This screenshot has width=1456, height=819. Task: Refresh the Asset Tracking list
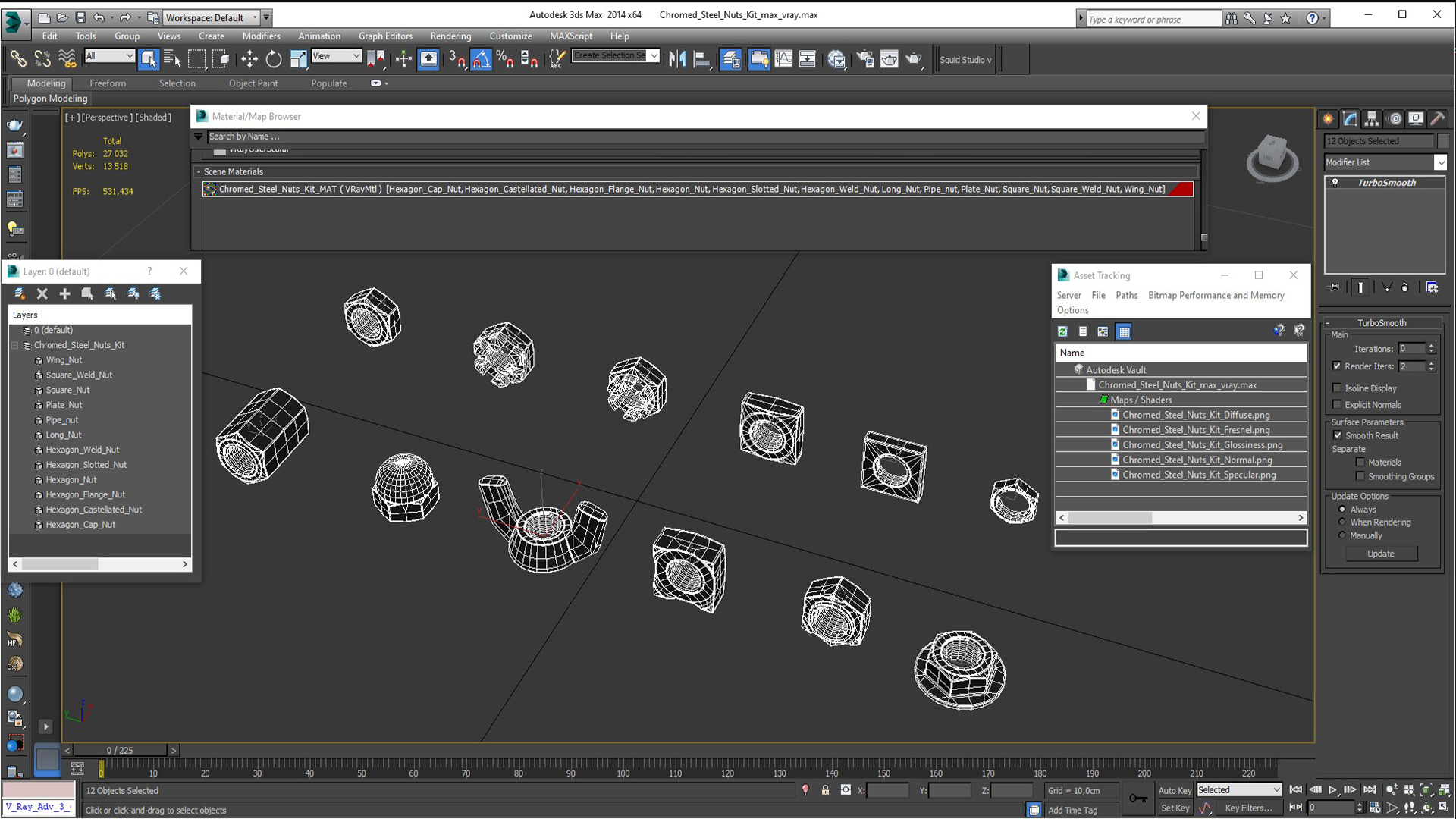tap(1062, 331)
